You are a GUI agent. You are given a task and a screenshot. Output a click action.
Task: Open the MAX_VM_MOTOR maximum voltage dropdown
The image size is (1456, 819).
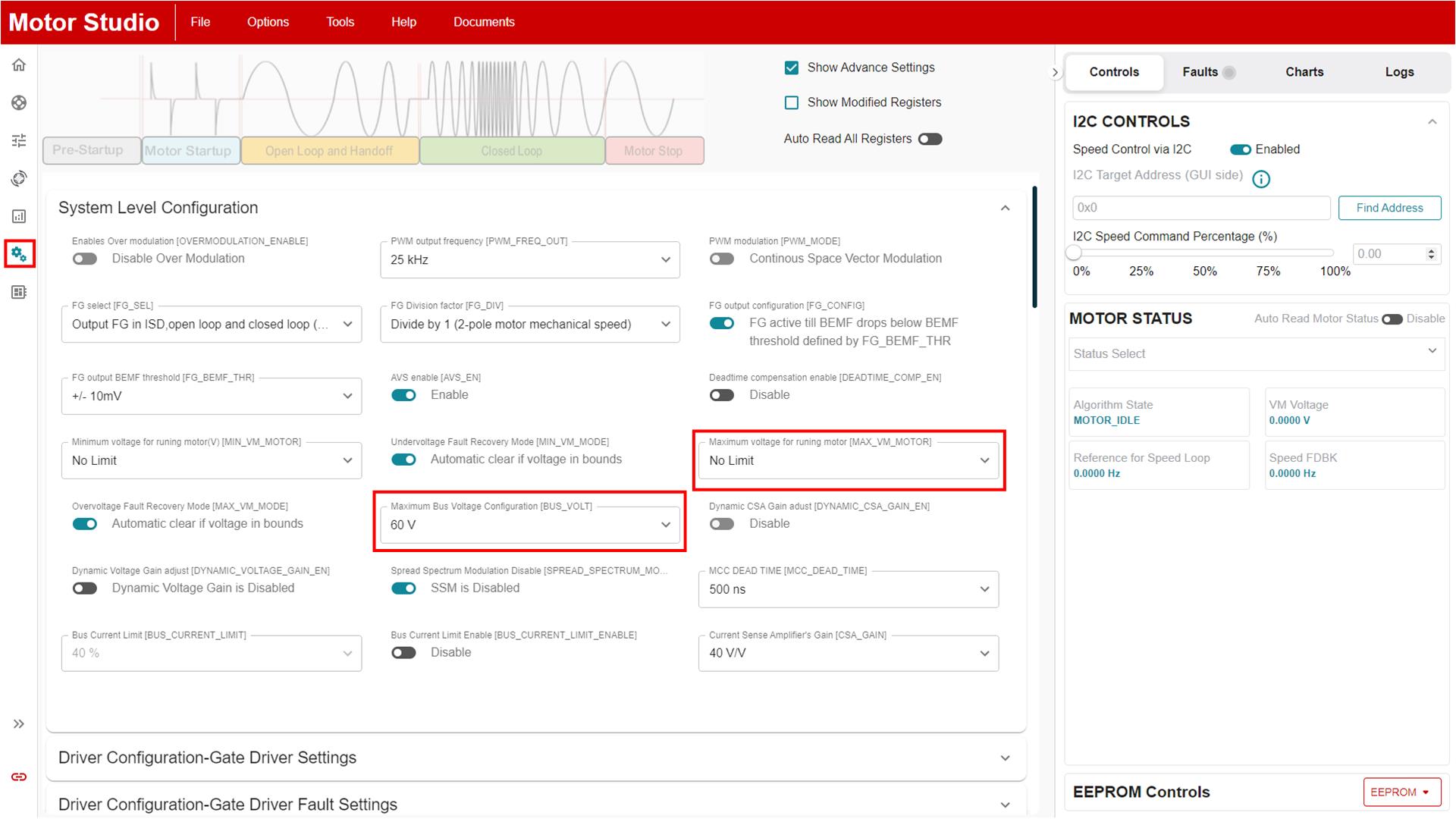pos(848,460)
